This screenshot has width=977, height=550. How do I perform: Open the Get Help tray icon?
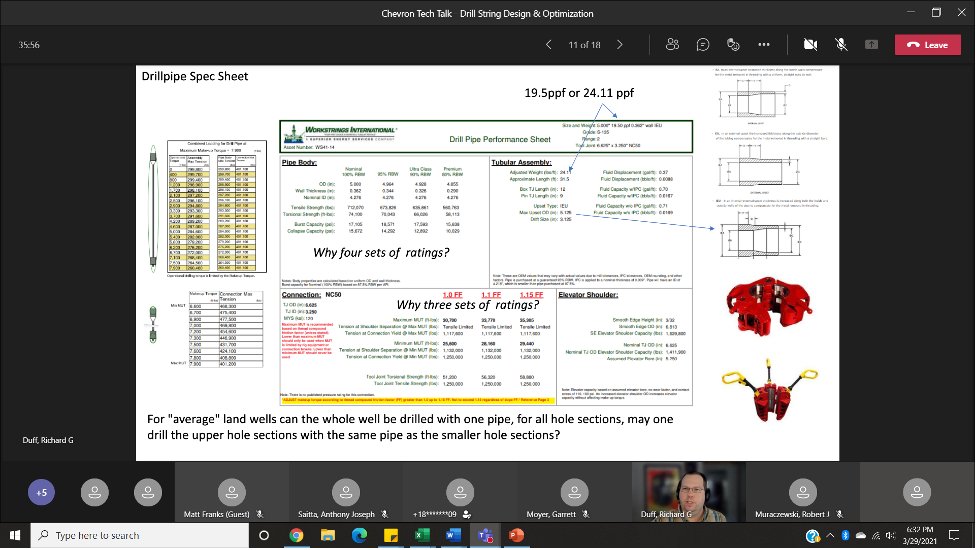[x=813, y=536]
